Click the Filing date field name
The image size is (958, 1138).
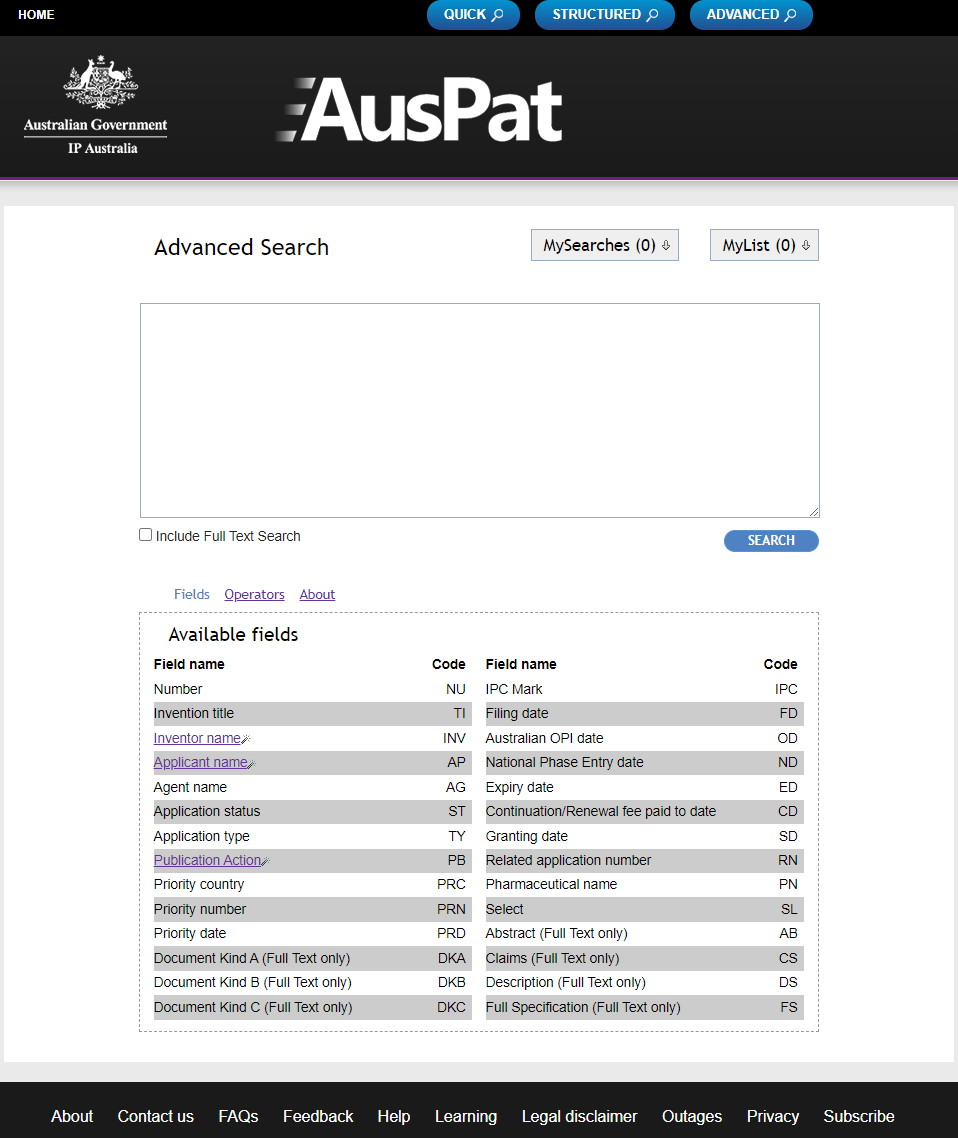point(517,713)
